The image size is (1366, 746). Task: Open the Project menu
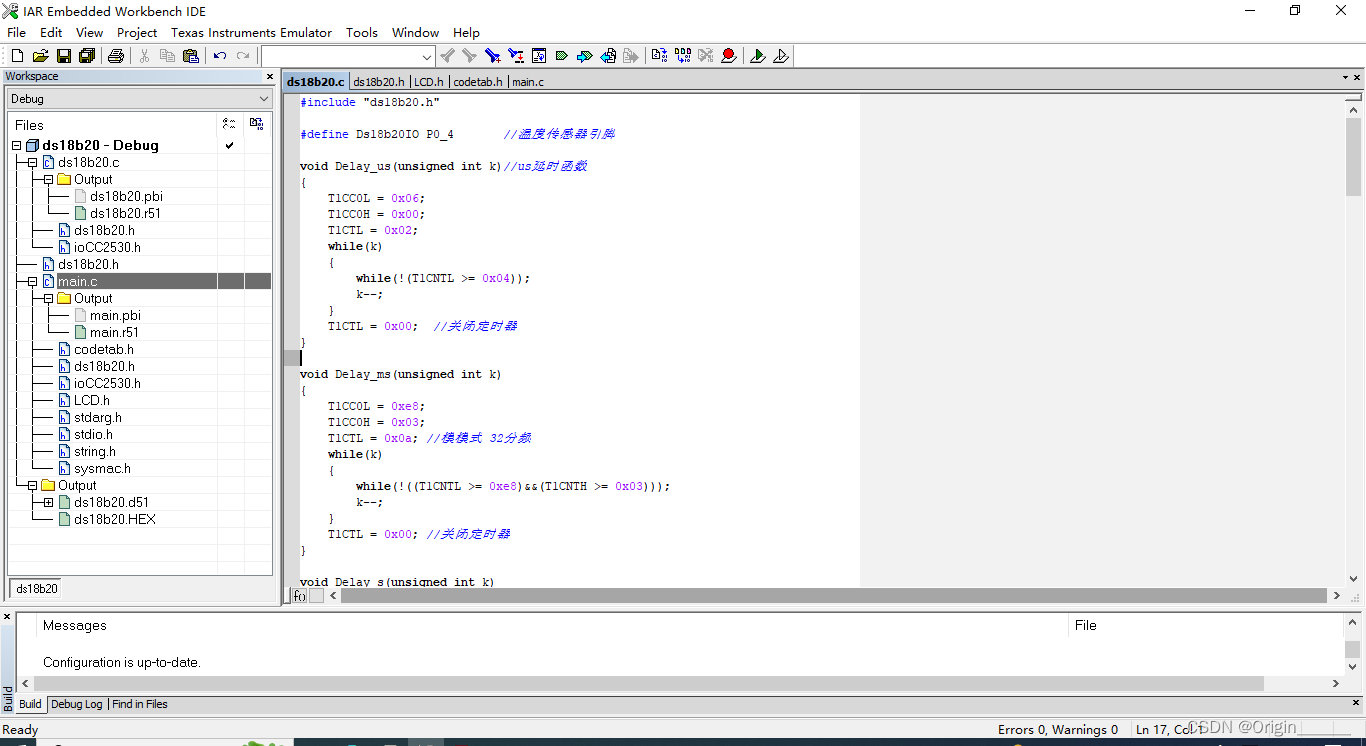pos(137,33)
